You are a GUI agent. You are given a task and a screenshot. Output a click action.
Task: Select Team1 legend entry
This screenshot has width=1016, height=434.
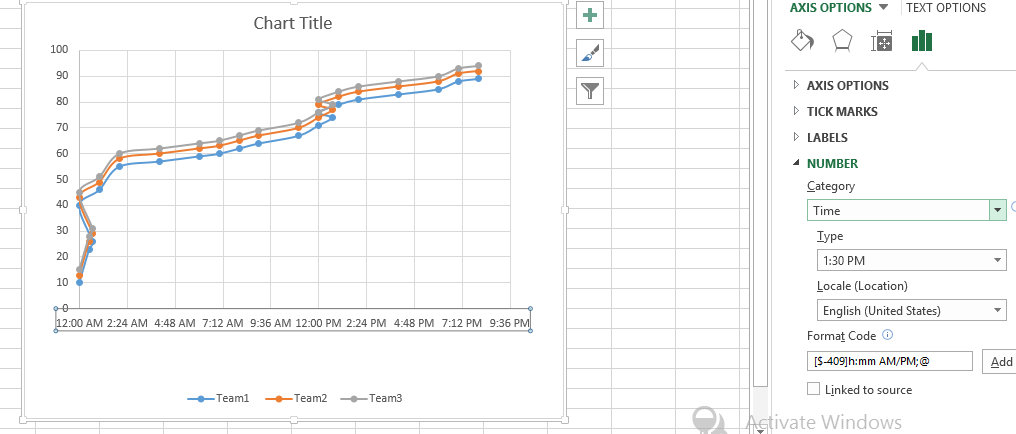pos(218,398)
